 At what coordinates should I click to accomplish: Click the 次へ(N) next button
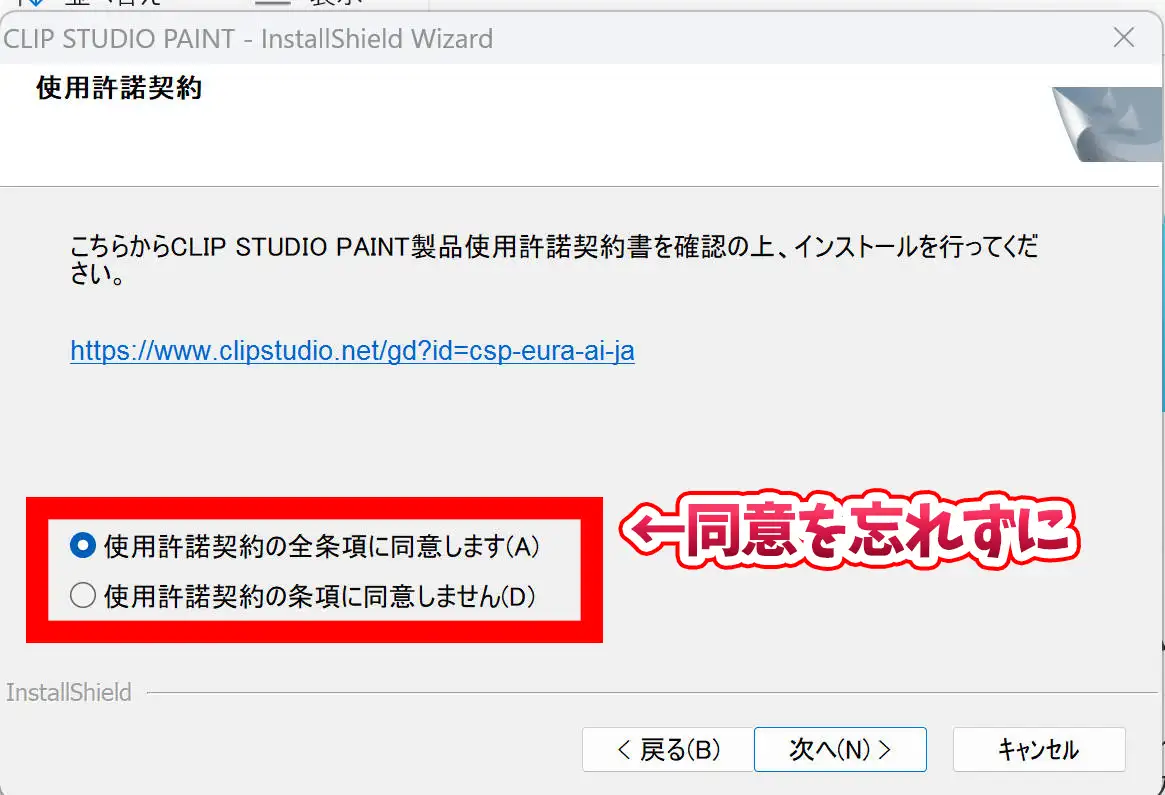tap(840, 749)
